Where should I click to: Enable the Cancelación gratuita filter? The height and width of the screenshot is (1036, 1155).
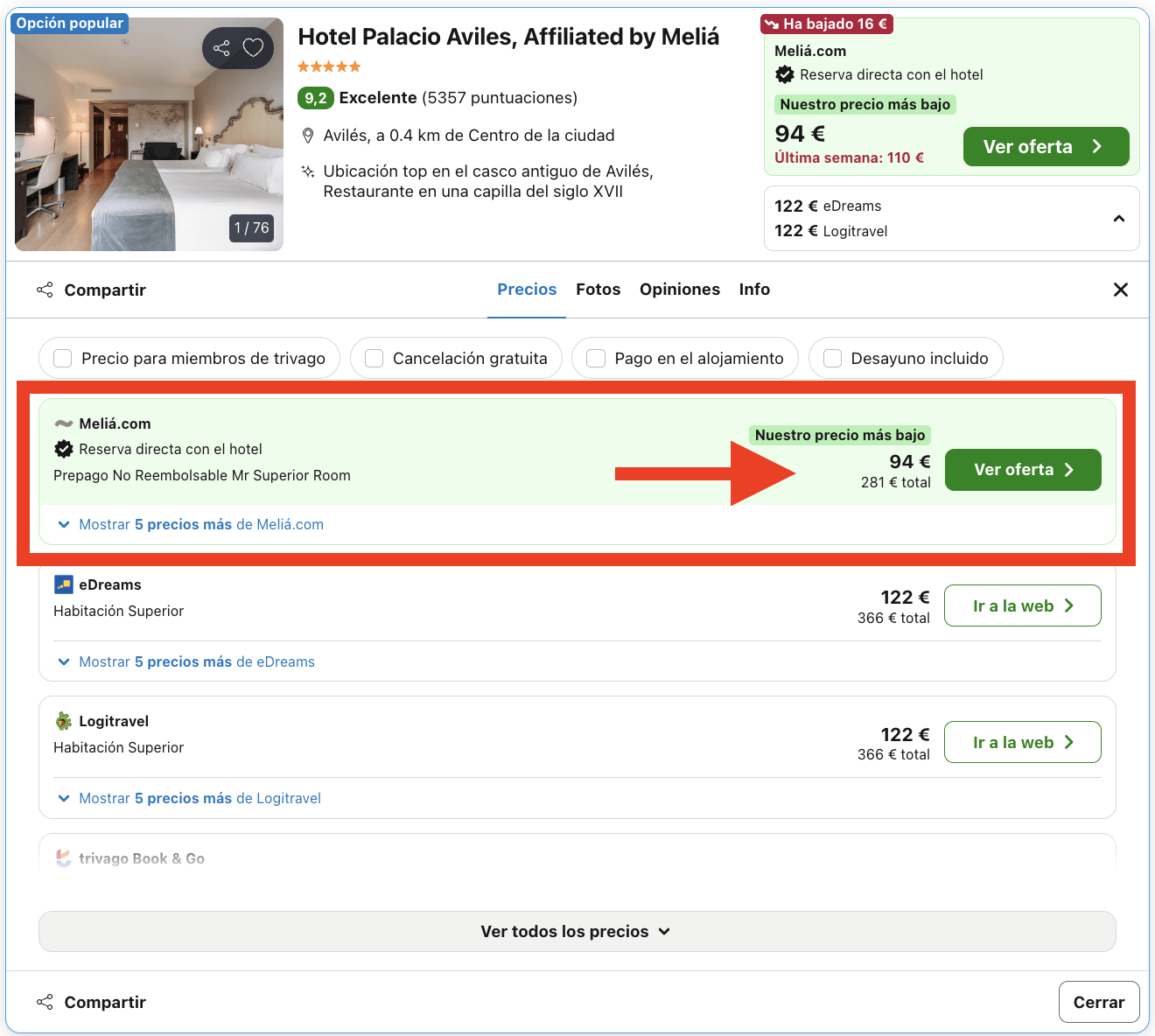tap(374, 358)
